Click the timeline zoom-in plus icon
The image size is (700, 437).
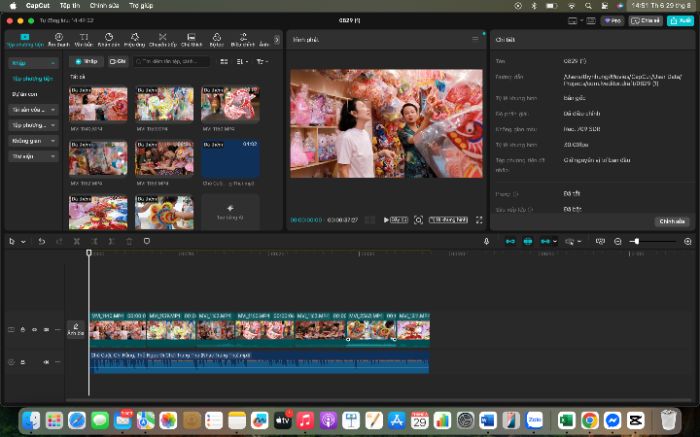coord(688,241)
